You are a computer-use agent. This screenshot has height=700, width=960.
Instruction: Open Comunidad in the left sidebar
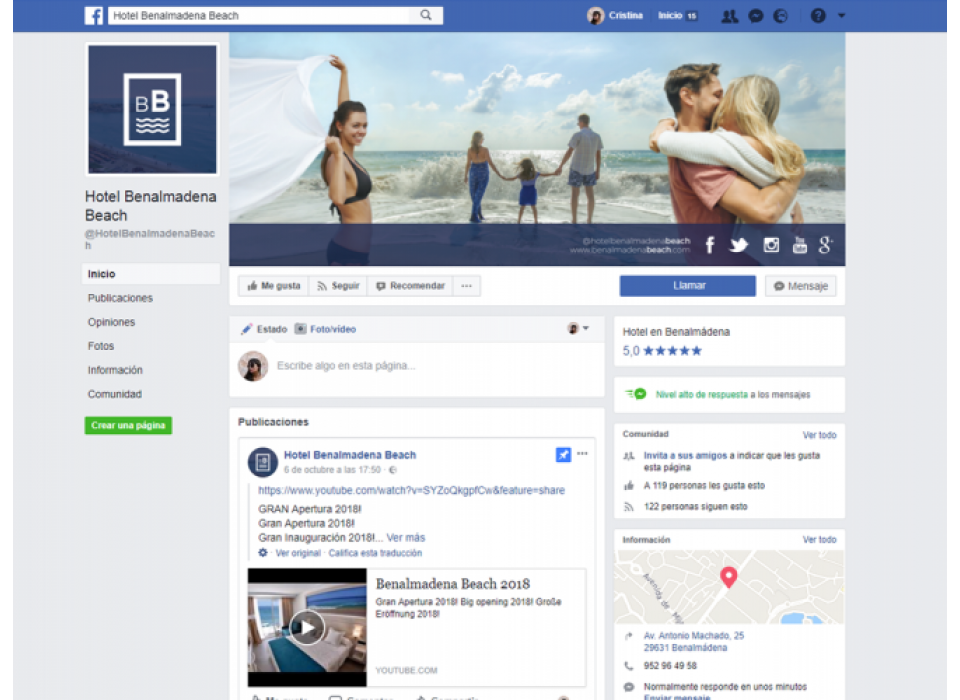tap(114, 394)
